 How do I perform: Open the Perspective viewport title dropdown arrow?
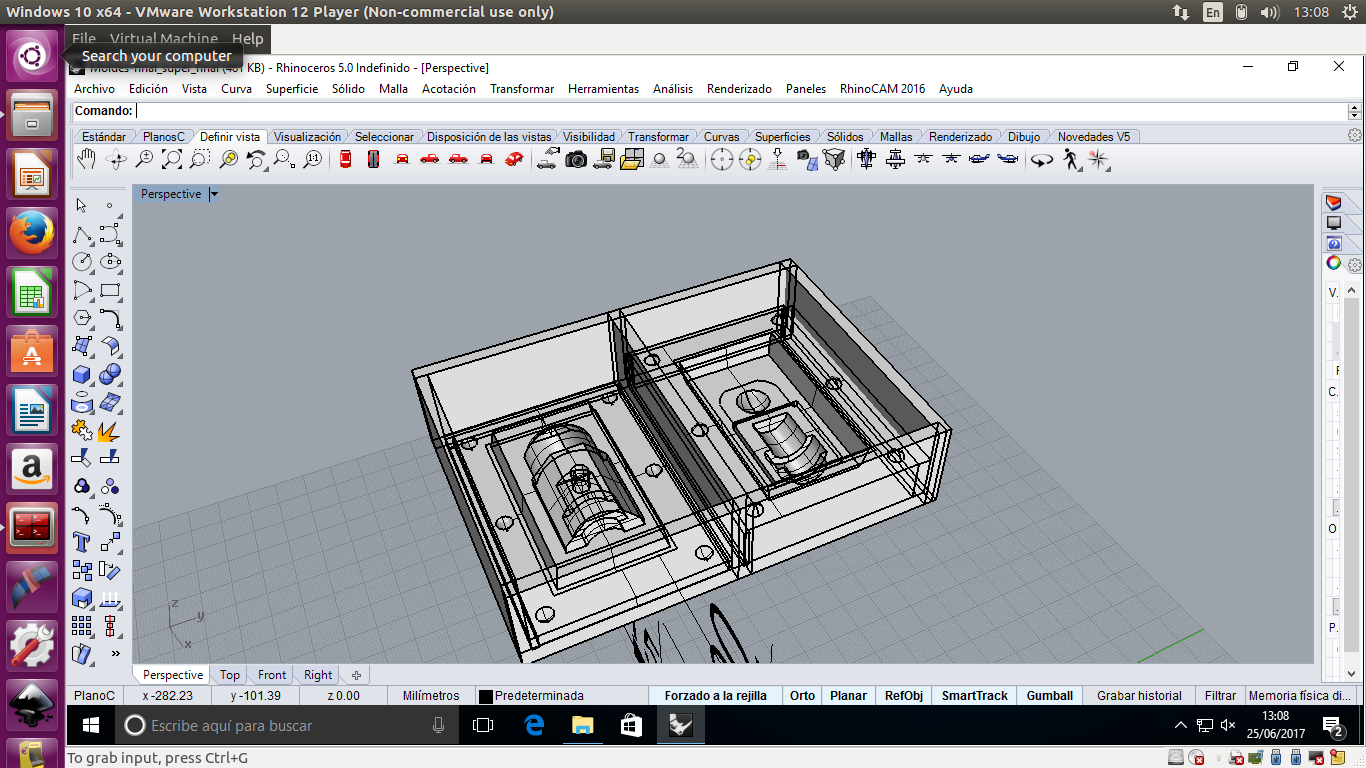[x=214, y=194]
